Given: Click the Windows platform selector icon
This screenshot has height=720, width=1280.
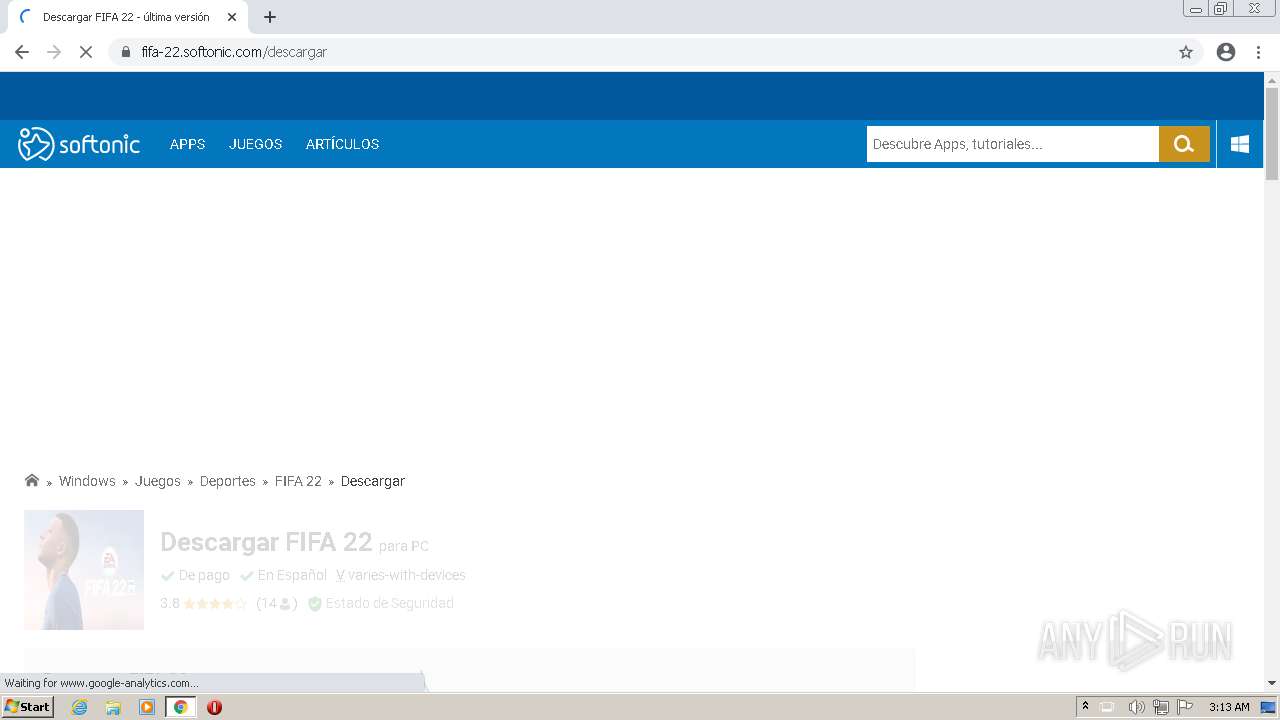Looking at the screenshot, I should (x=1240, y=144).
